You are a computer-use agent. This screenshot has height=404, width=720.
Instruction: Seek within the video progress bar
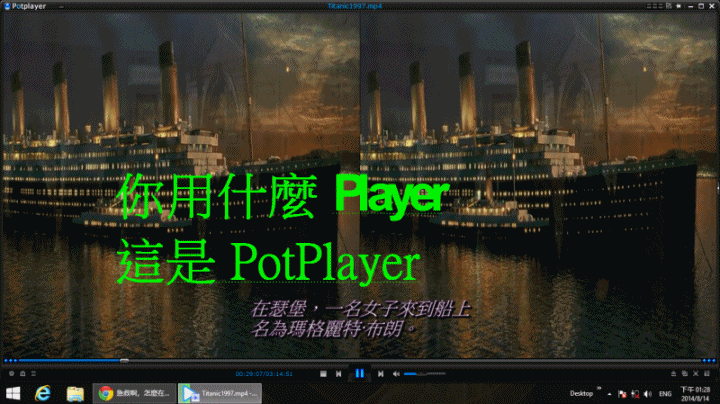click(360, 360)
